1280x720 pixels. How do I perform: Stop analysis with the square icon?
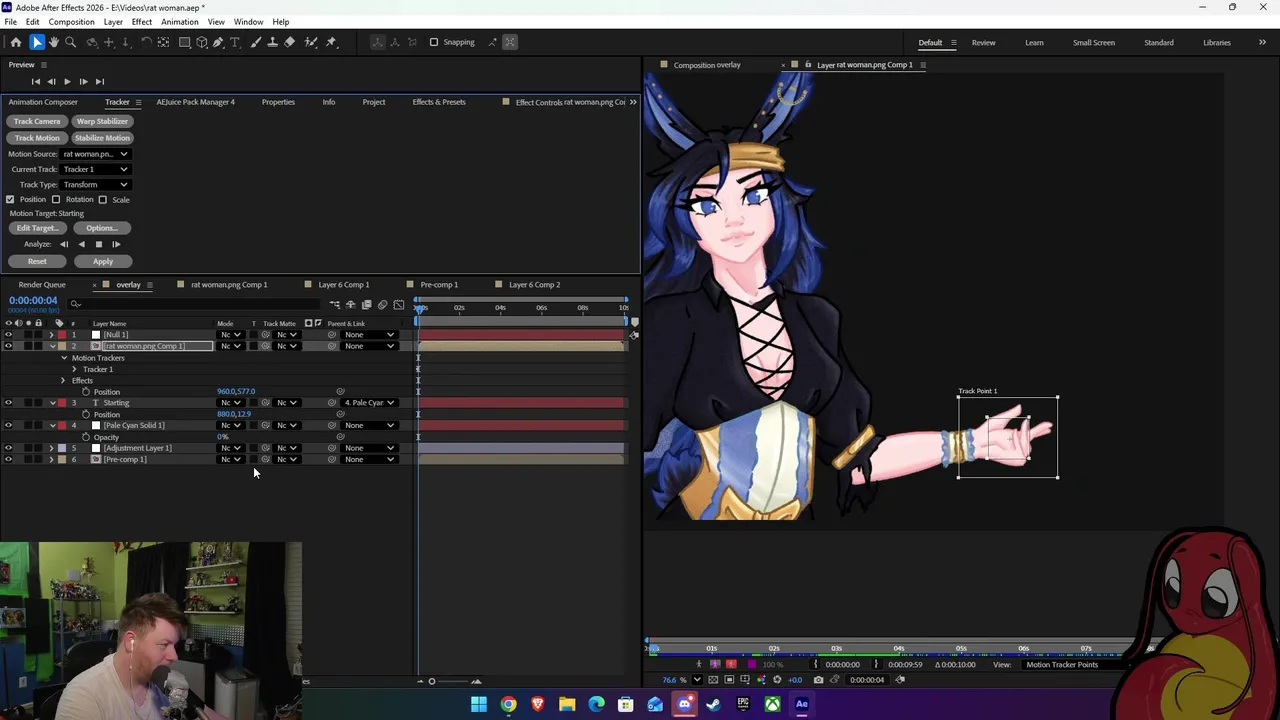pos(98,244)
